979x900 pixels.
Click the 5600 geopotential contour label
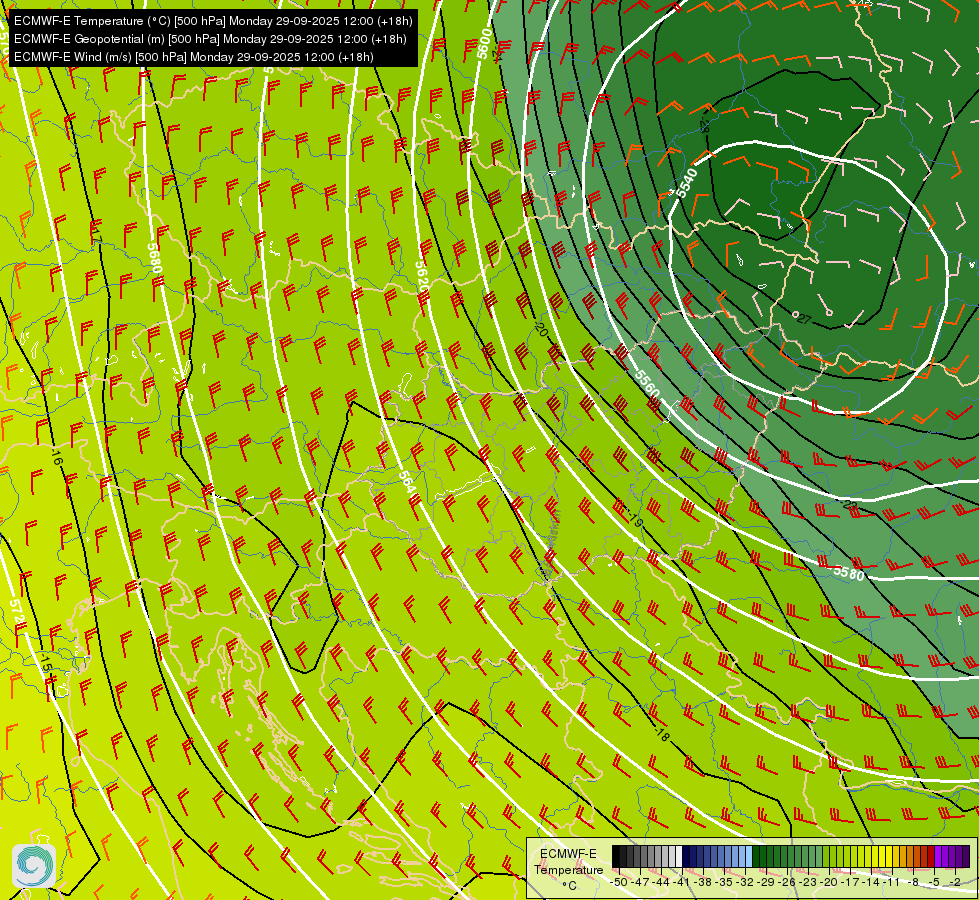pos(485,44)
